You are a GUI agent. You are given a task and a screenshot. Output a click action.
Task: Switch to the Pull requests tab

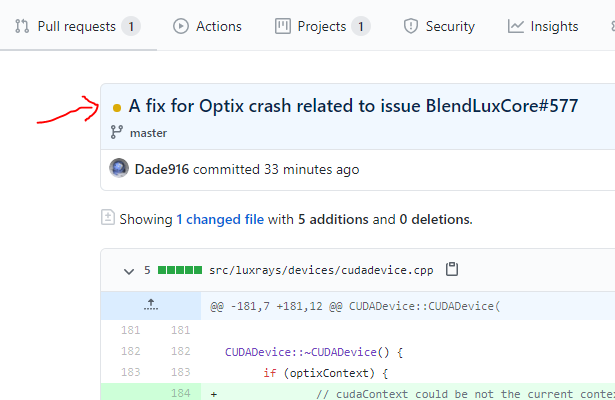pos(76,27)
